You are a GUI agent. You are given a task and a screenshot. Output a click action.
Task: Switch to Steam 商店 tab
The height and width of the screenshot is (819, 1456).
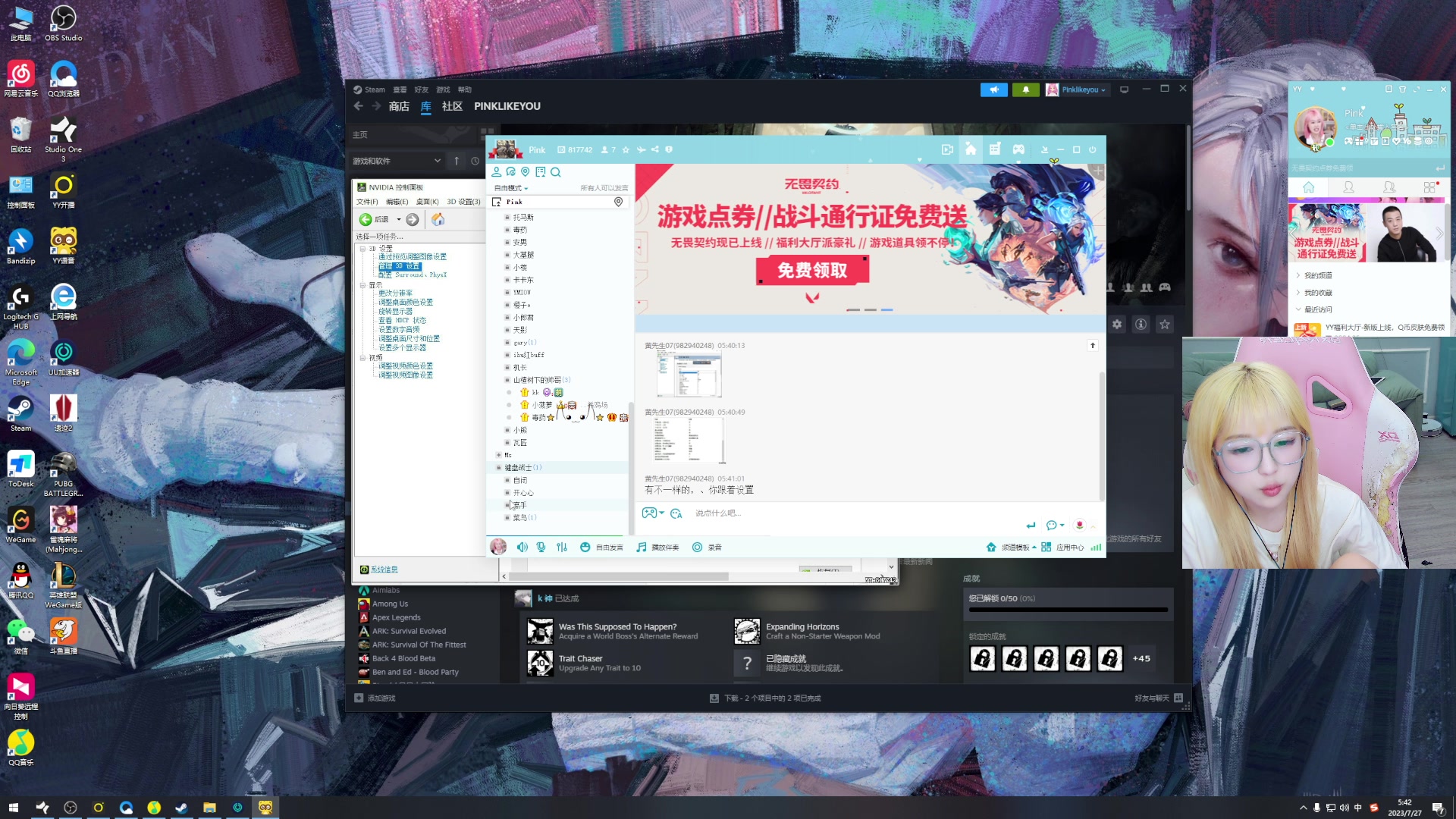coord(399,107)
